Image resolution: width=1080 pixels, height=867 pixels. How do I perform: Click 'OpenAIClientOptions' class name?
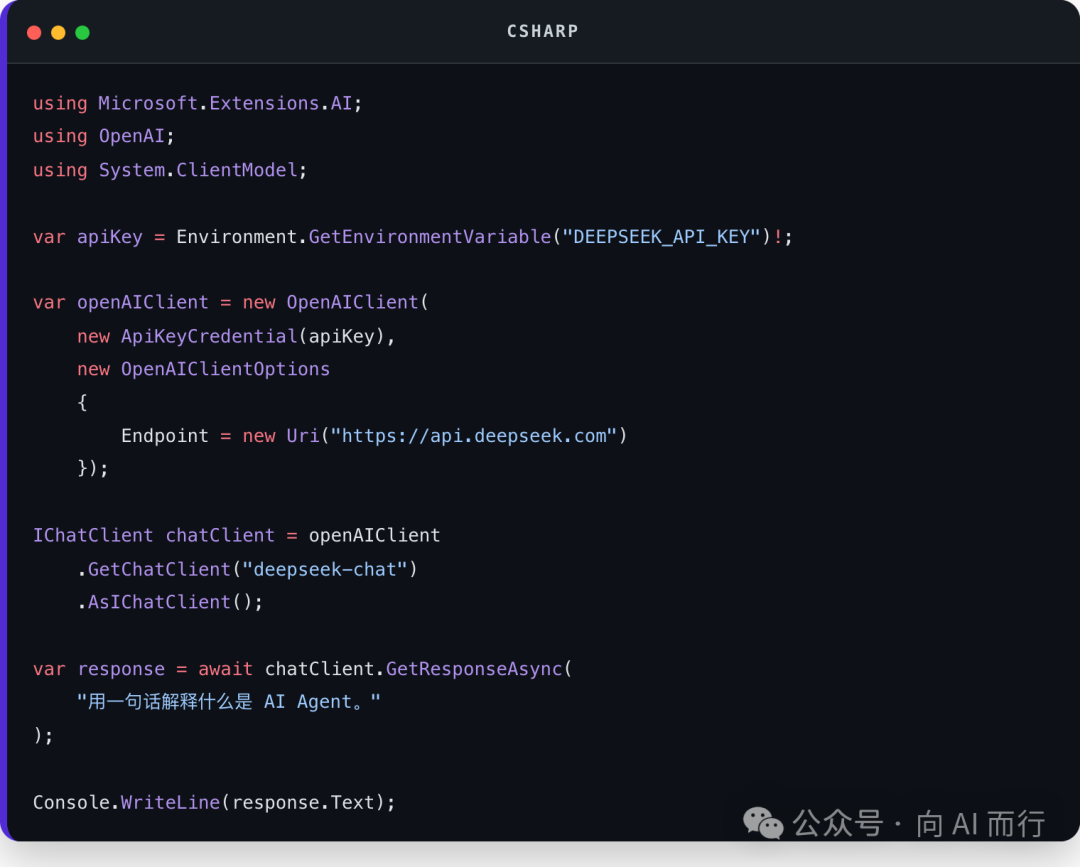pos(225,369)
